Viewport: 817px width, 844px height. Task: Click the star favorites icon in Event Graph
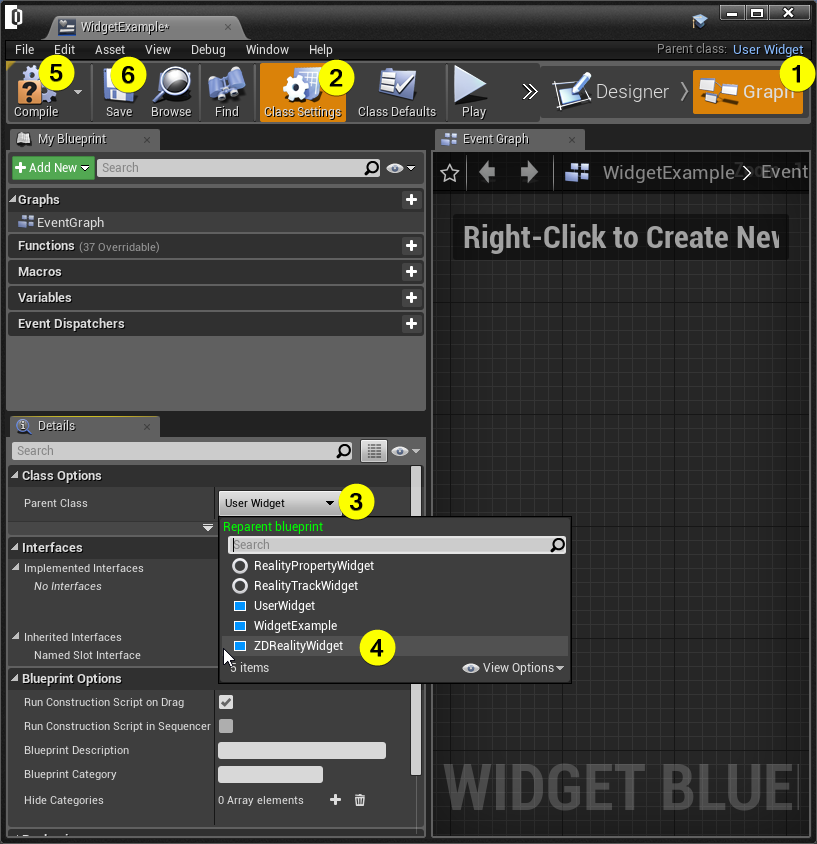coord(450,173)
